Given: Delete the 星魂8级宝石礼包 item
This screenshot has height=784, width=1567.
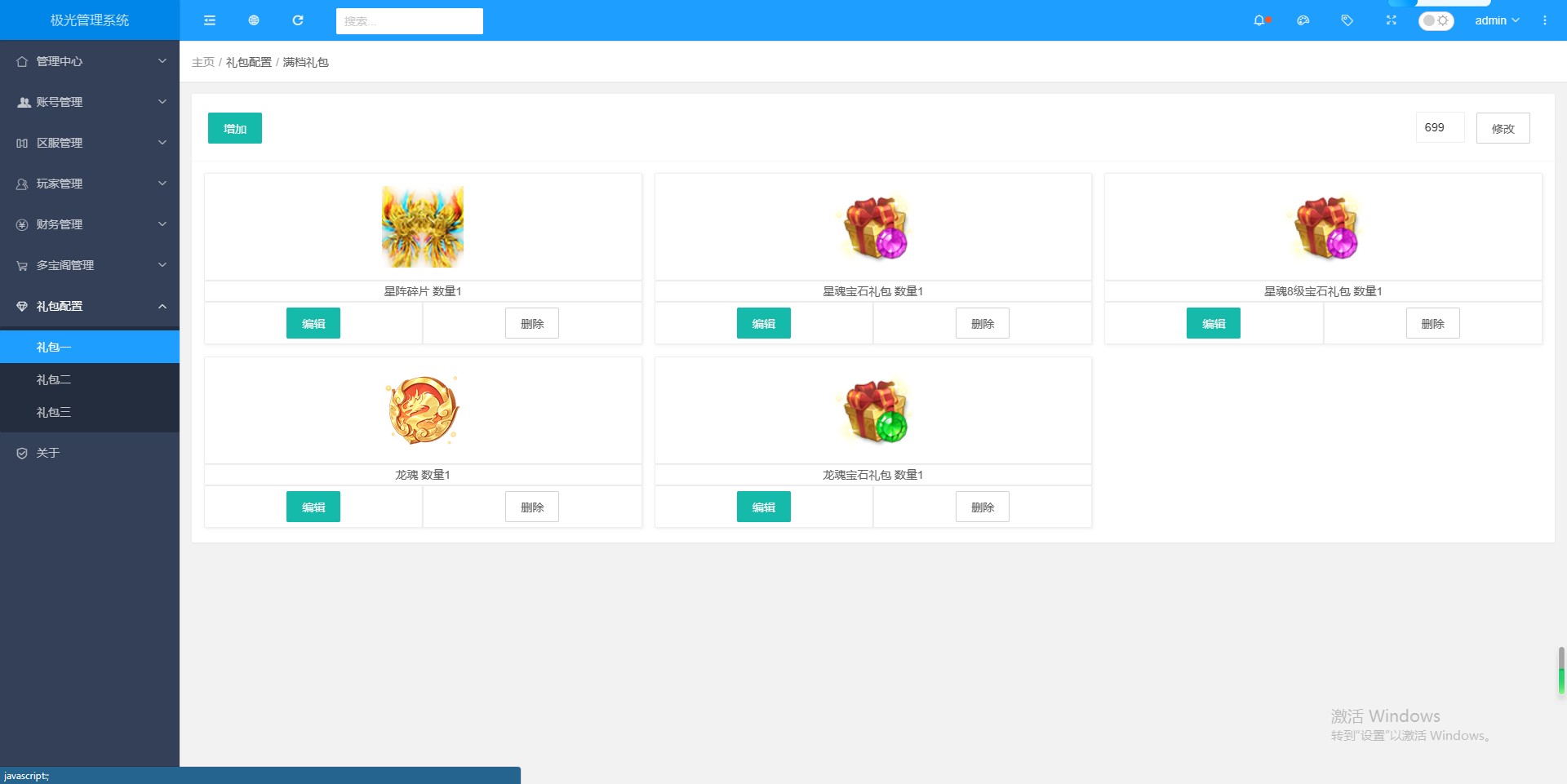Looking at the screenshot, I should pos(1433,323).
